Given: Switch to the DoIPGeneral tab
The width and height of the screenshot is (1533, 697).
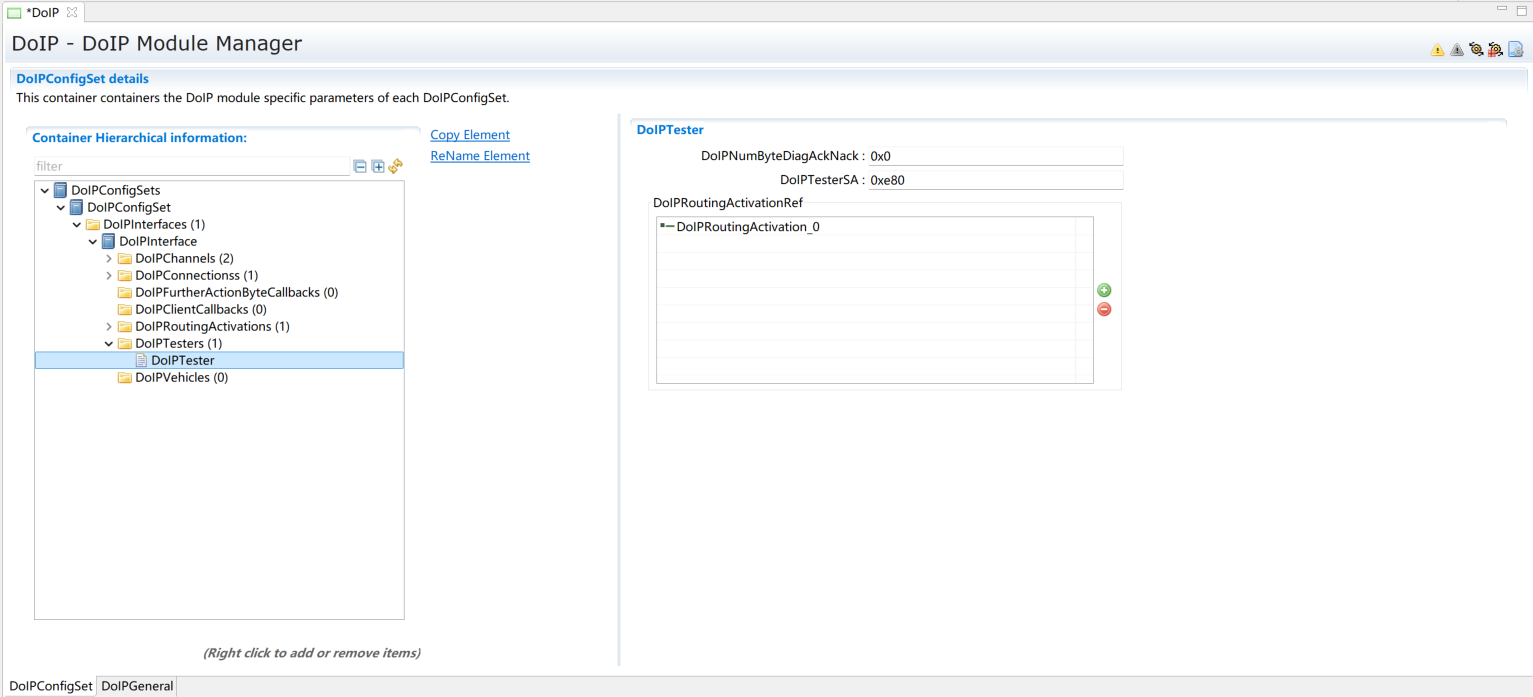Looking at the screenshot, I should click(x=137, y=686).
